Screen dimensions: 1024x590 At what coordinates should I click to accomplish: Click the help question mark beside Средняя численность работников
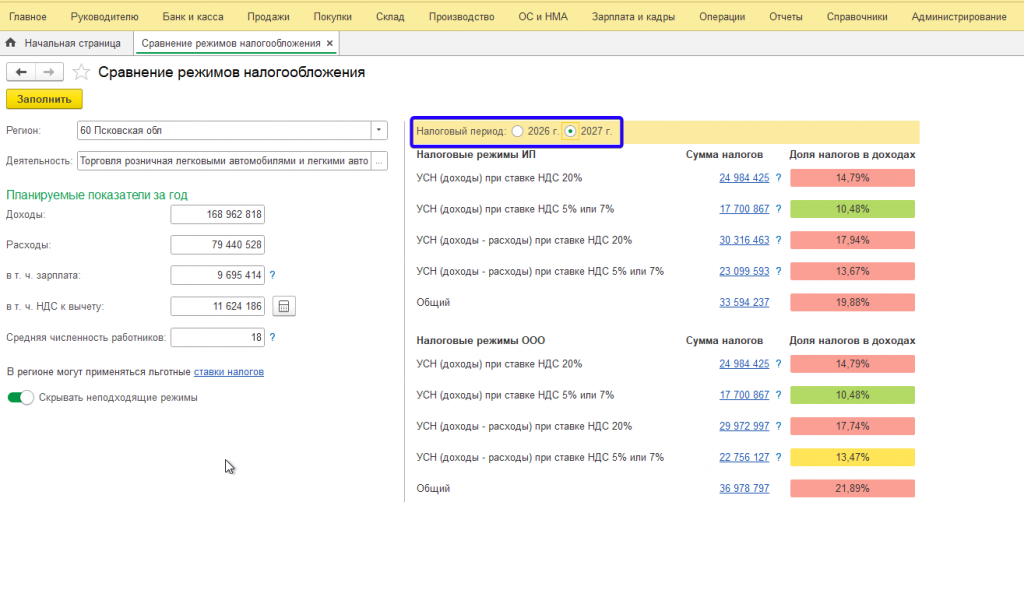pyautogui.click(x=272, y=337)
